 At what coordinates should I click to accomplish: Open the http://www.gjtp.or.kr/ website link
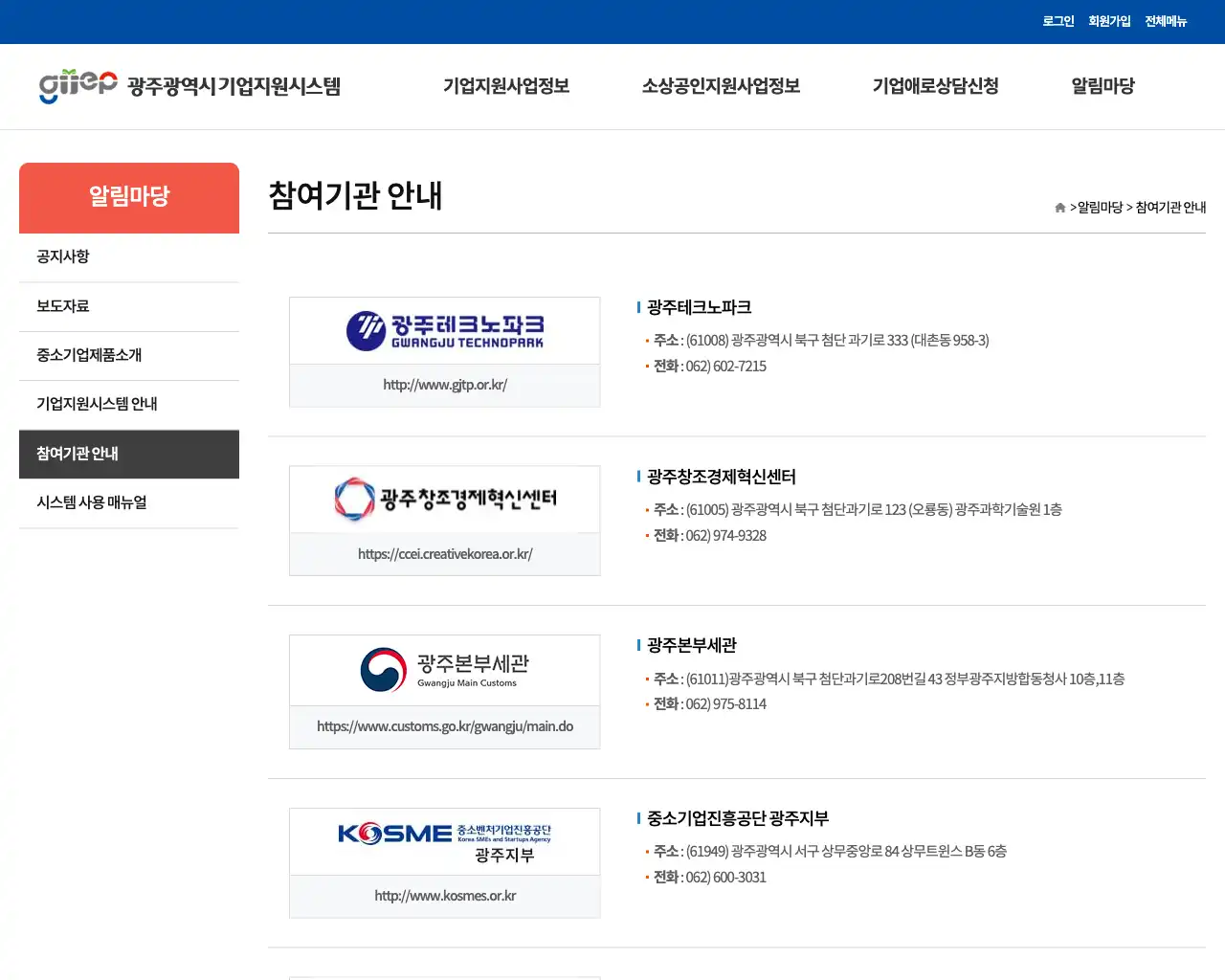(x=444, y=385)
